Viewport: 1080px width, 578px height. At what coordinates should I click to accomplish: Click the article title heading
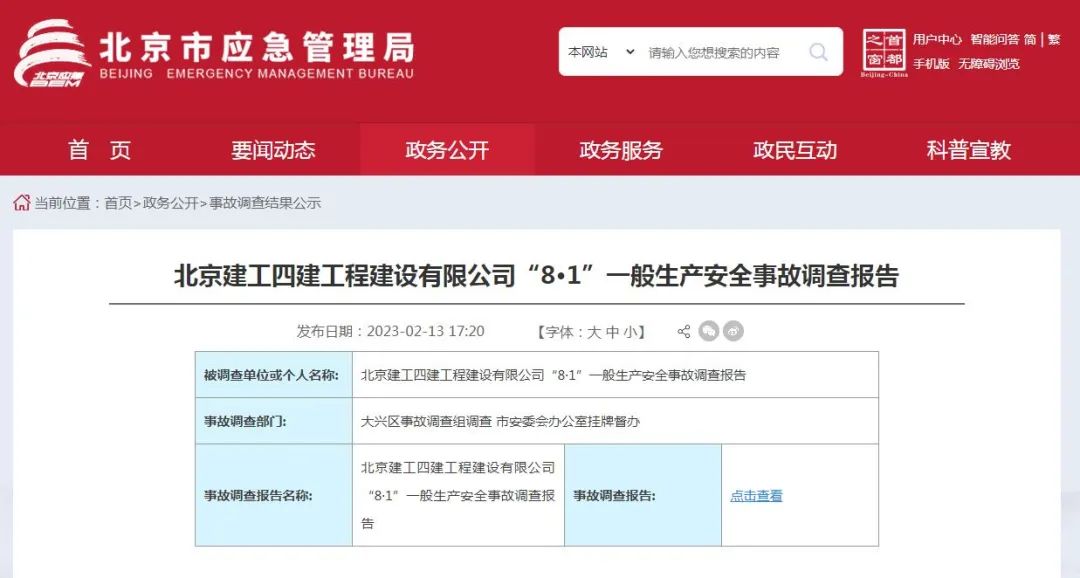coord(537,276)
